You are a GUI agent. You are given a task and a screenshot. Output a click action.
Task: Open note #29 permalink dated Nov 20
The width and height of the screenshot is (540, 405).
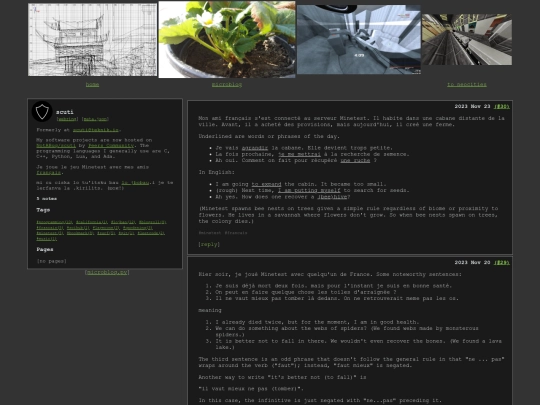click(501, 262)
